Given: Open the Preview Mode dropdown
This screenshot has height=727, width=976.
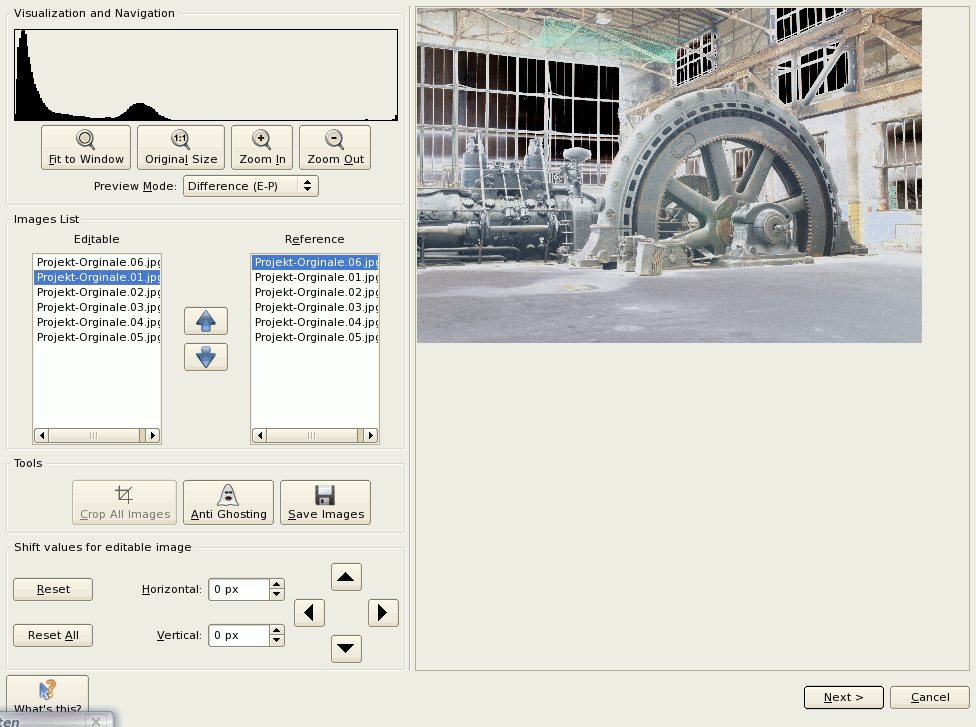Looking at the screenshot, I should (251, 186).
